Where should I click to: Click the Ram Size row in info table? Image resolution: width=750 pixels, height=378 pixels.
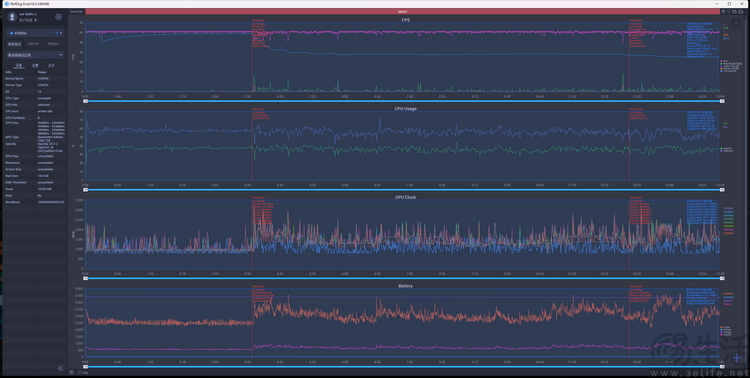pos(35,176)
